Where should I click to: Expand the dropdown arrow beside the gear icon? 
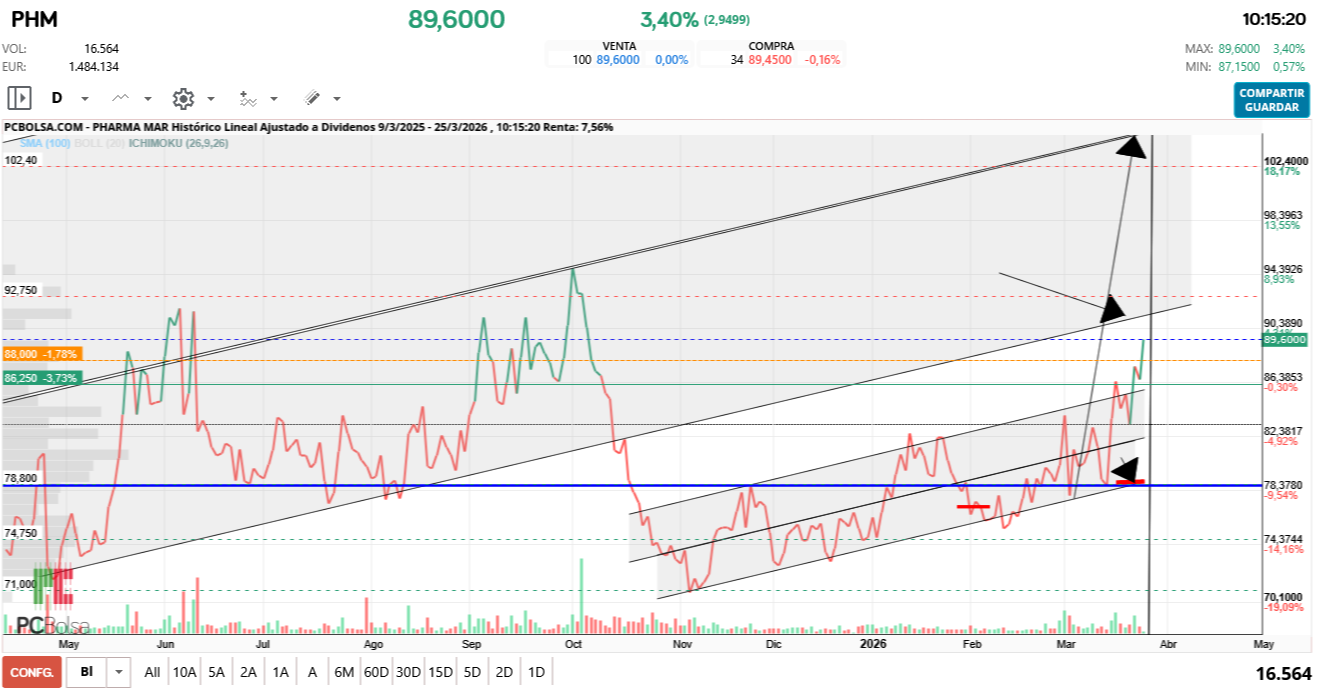pyautogui.click(x=211, y=99)
